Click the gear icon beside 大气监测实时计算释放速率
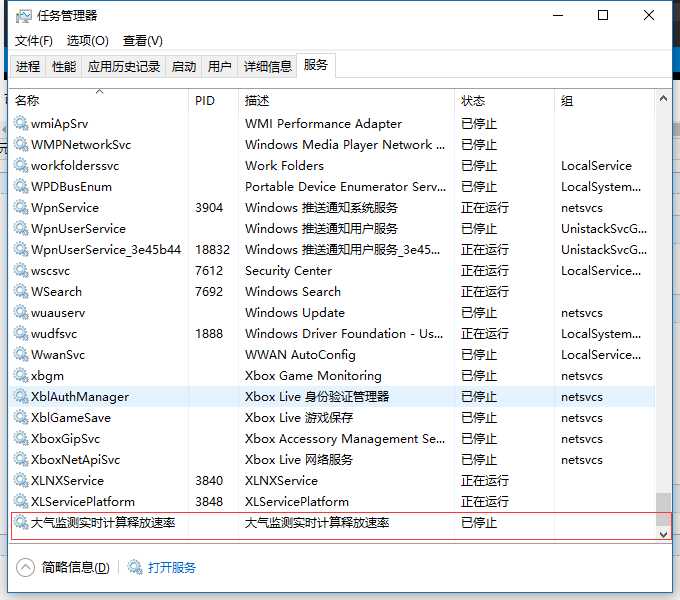The image size is (680, 600). point(21,522)
